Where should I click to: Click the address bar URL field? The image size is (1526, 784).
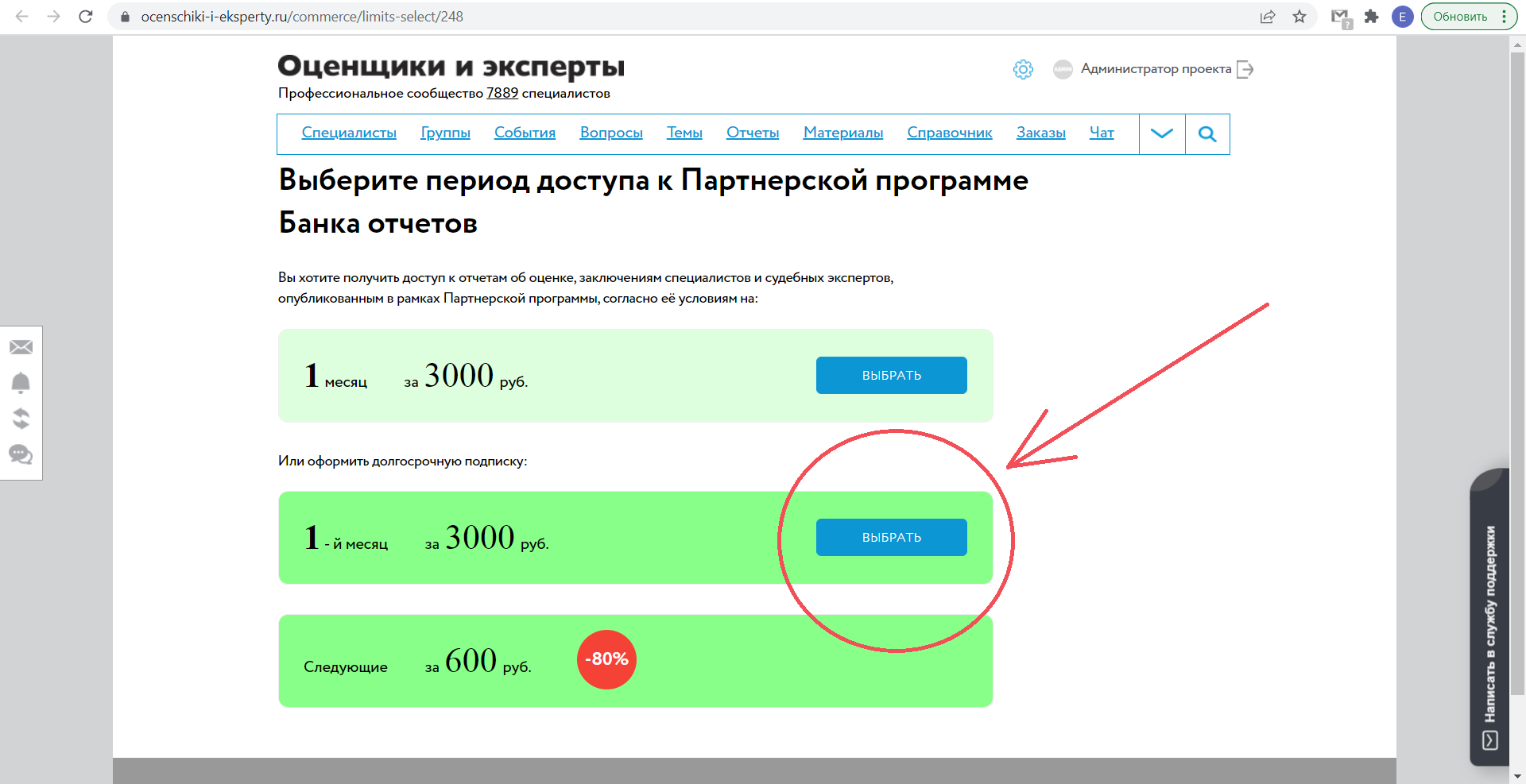[x=684, y=17]
